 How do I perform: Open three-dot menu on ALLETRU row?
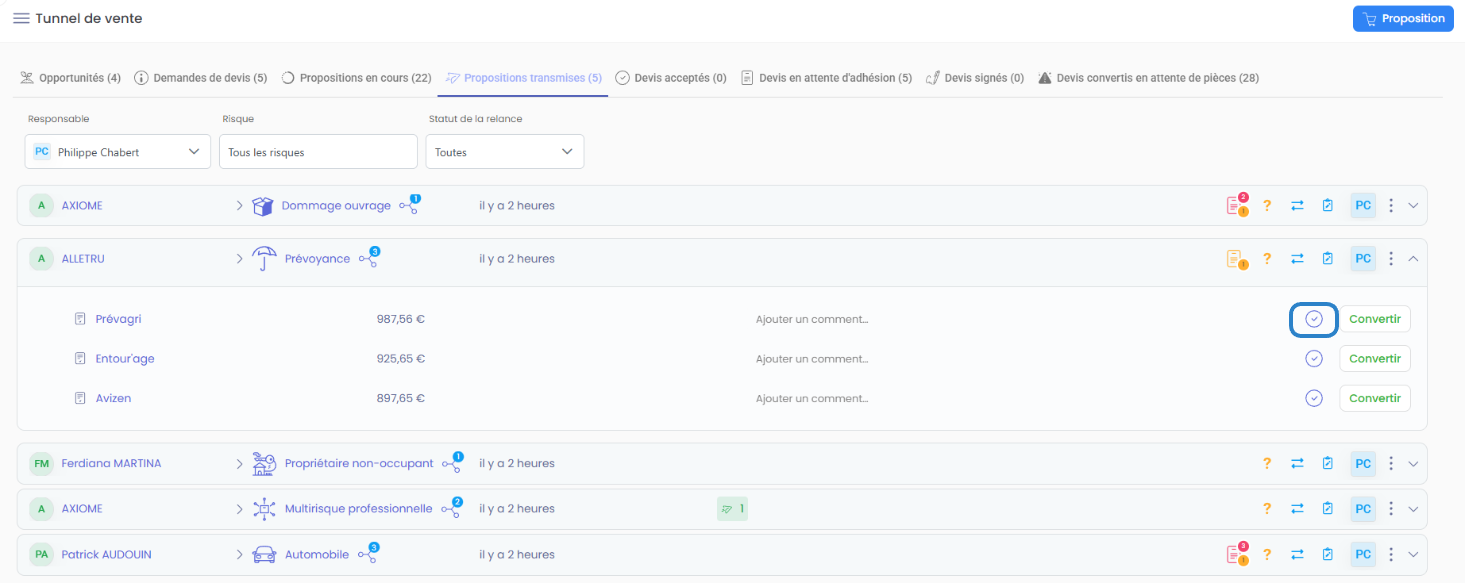tap(1391, 259)
